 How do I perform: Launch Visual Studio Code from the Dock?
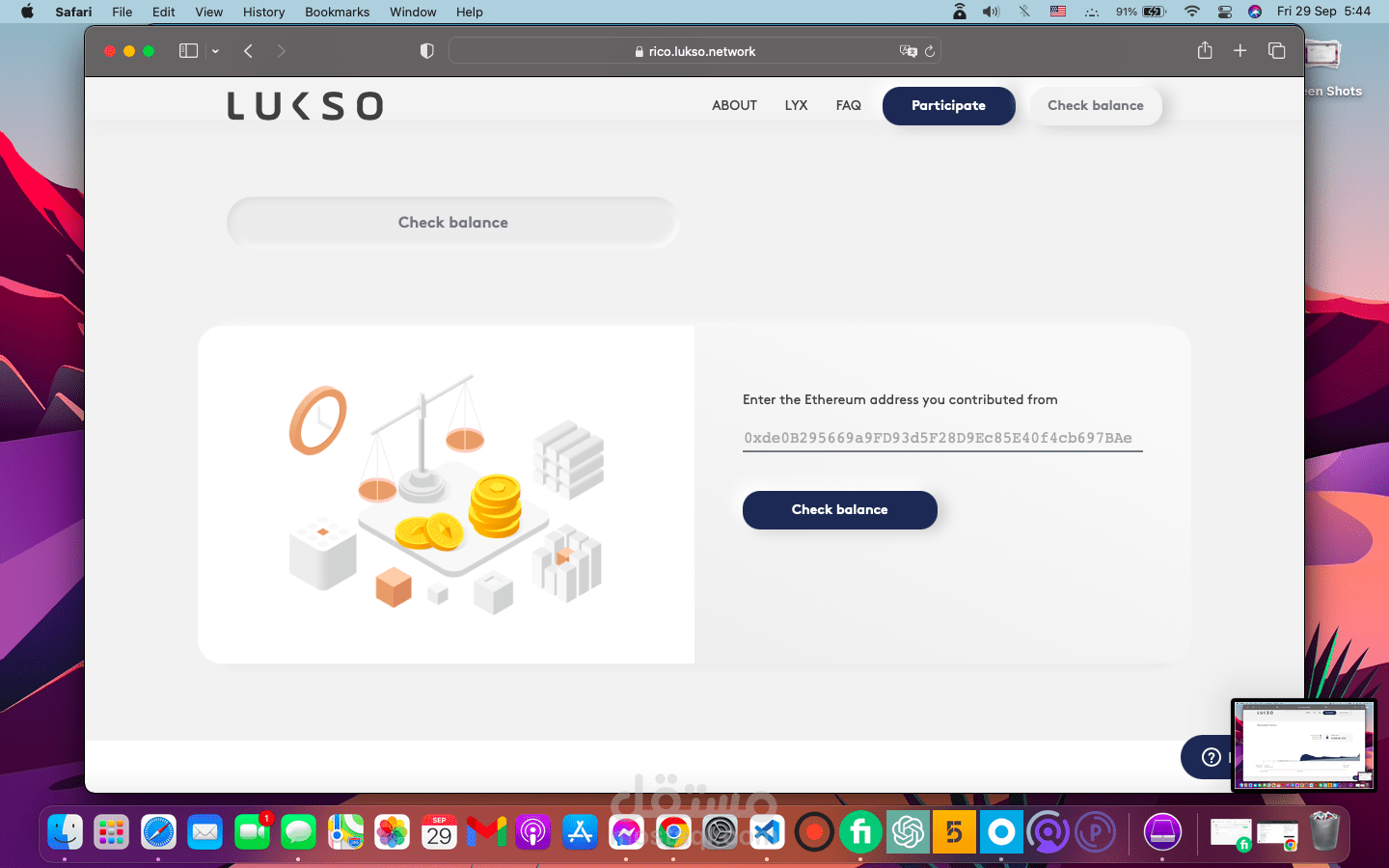768,831
